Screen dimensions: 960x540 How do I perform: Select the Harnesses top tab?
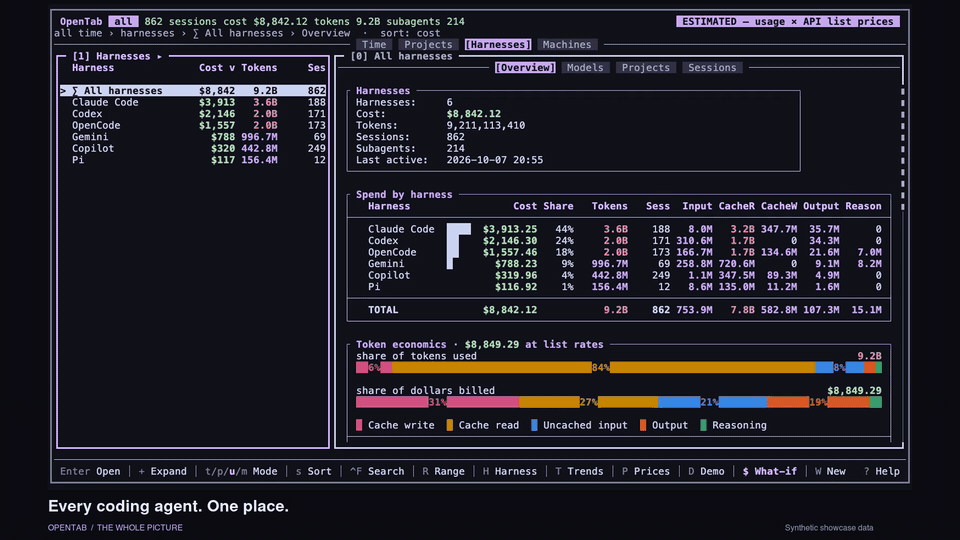497,45
